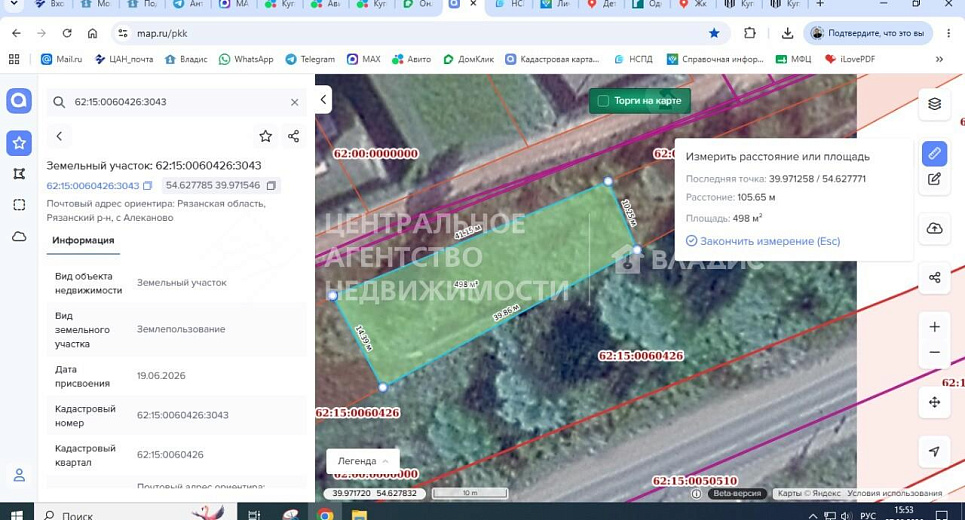The image size is (965, 520).
Task: Open the 62:15:0060426:3043 cadastral link
Action: coord(93,186)
